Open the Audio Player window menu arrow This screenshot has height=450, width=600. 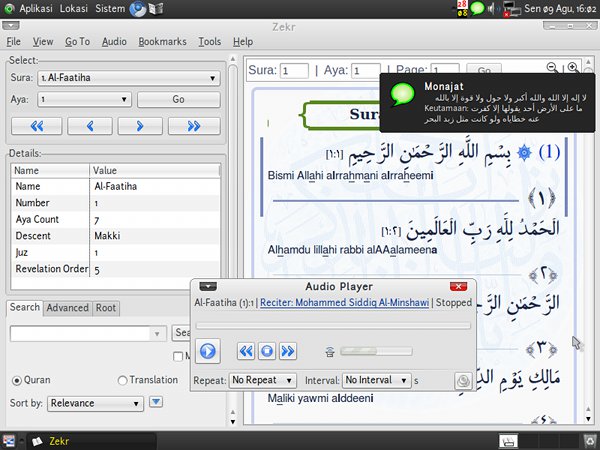pos(208,286)
